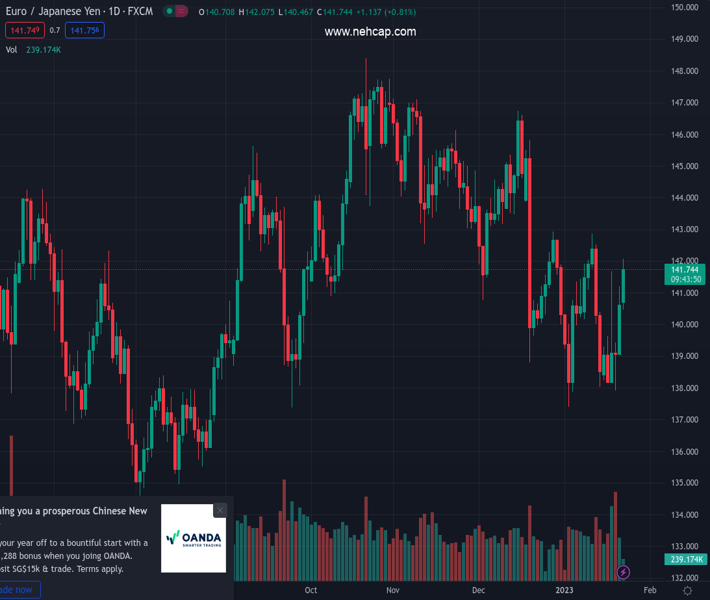Click the 150.000 level on price scale
The height and width of the screenshot is (600, 710).
pyautogui.click(x=685, y=8)
